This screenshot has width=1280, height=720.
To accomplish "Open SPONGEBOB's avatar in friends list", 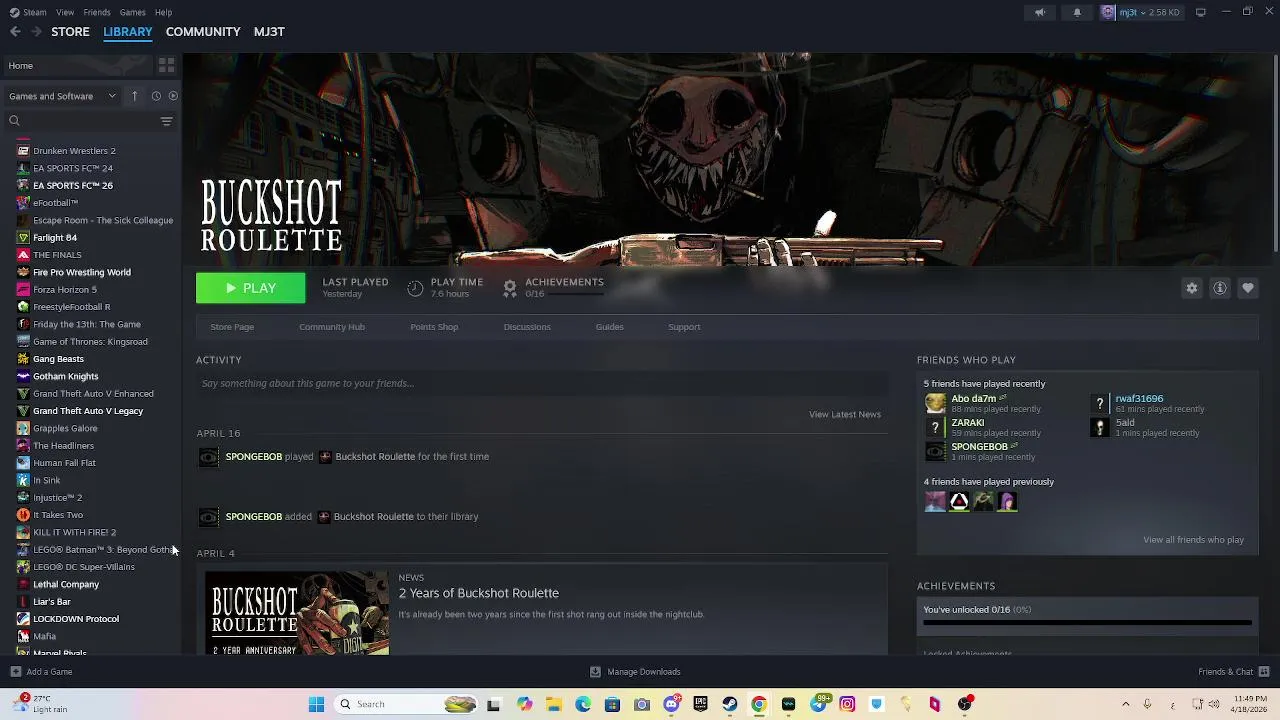I will click(x=935, y=451).
